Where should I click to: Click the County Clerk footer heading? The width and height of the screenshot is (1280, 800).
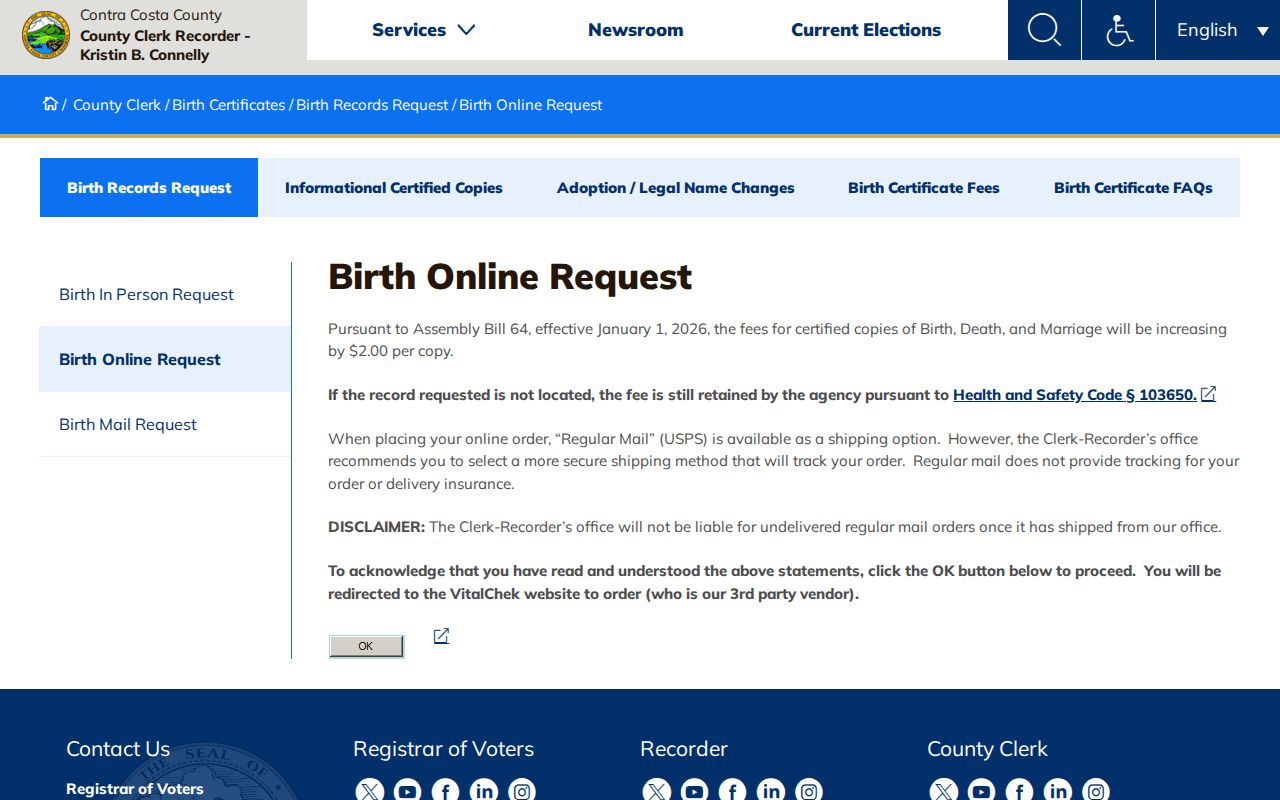[x=987, y=749]
